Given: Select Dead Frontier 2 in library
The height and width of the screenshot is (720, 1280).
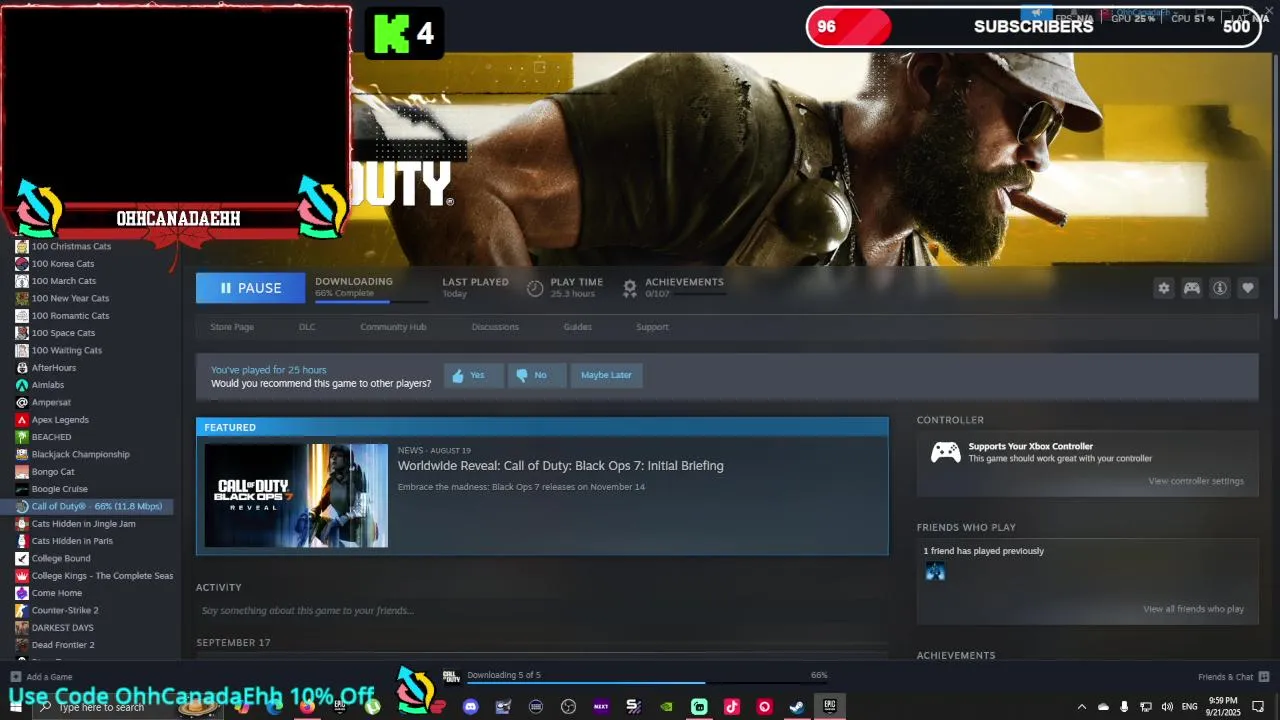Looking at the screenshot, I should [63, 645].
